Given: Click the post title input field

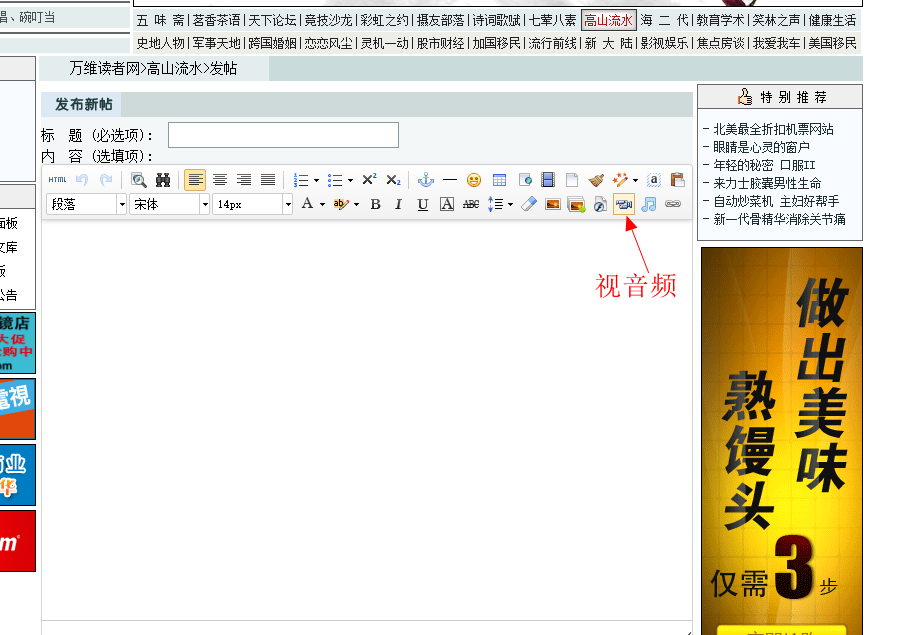Looking at the screenshot, I should coord(283,135).
